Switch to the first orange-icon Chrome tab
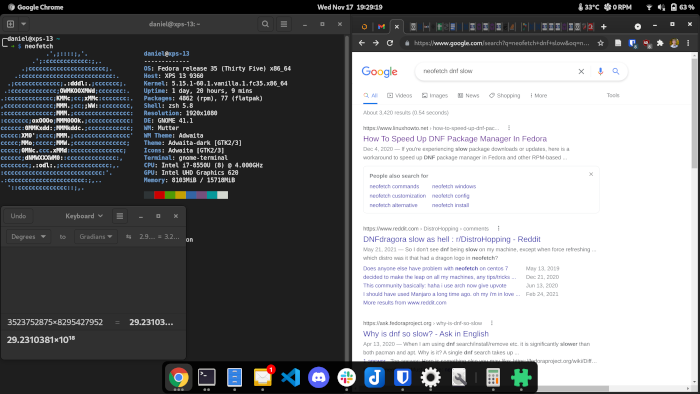 [364, 27]
